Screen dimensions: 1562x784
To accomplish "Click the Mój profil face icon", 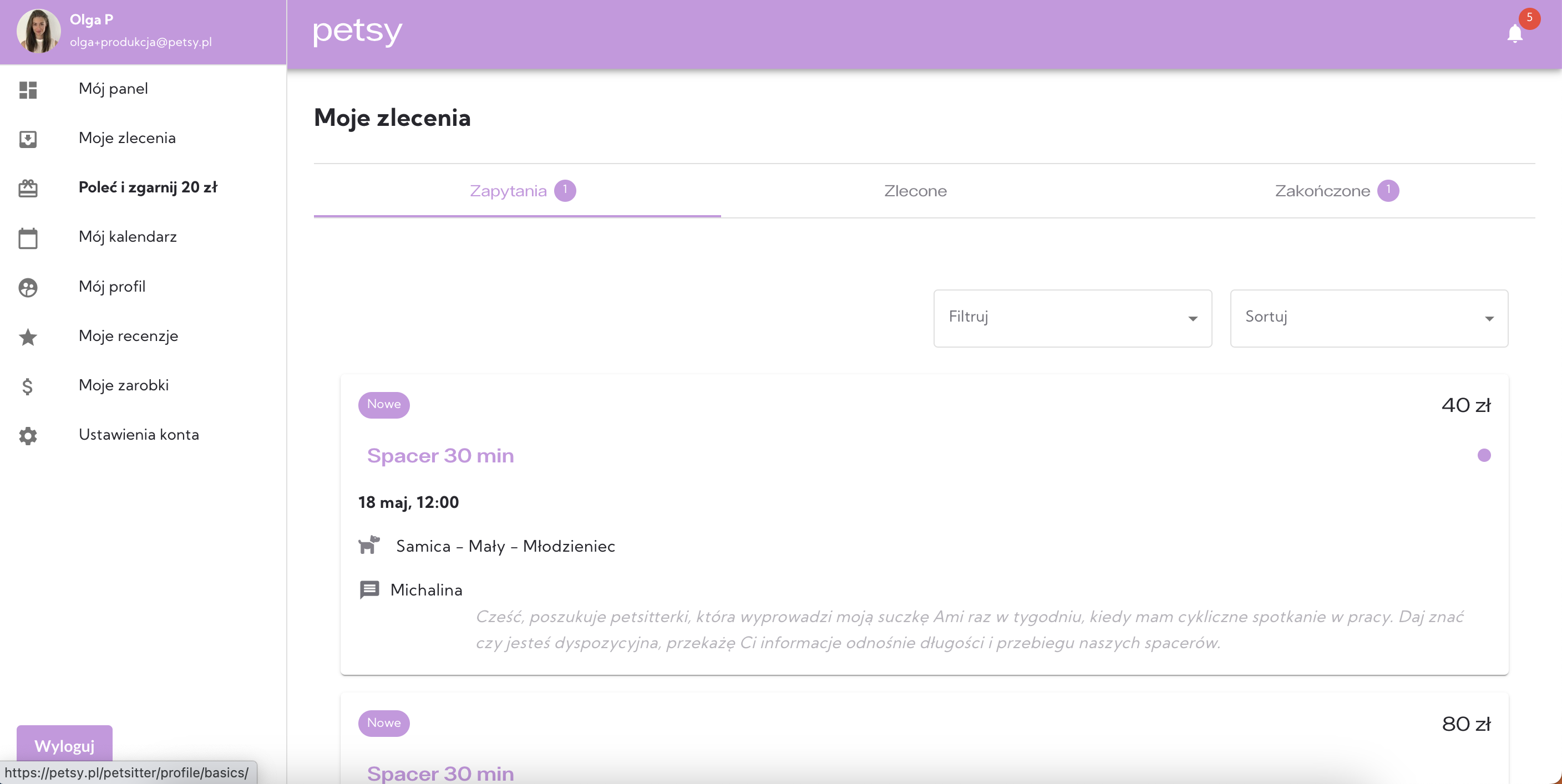I will pos(28,287).
